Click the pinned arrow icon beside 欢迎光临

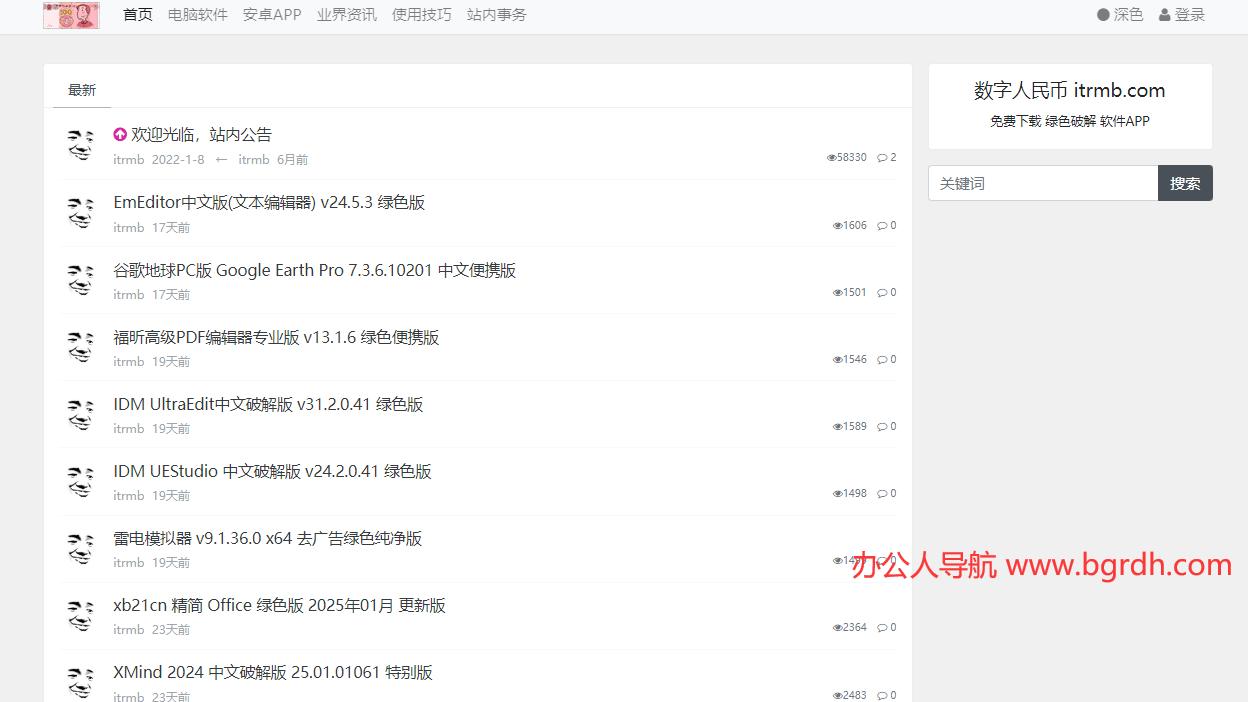(120, 134)
